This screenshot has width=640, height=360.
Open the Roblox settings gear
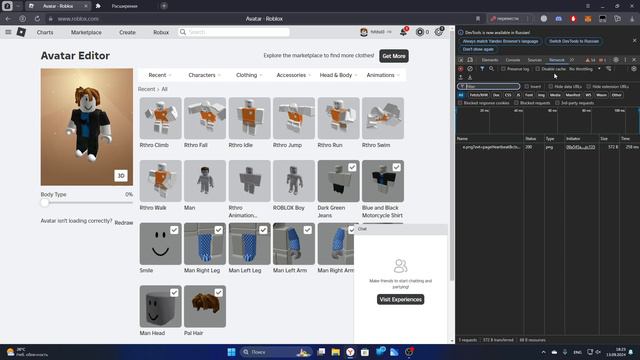coord(438,32)
